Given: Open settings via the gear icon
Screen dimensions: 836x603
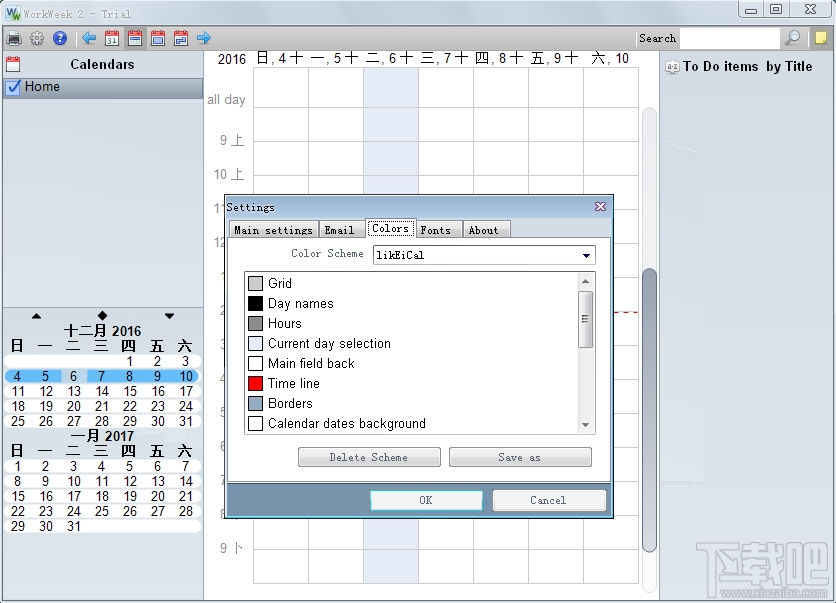Looking at the screenshot, I should (37, 38).
